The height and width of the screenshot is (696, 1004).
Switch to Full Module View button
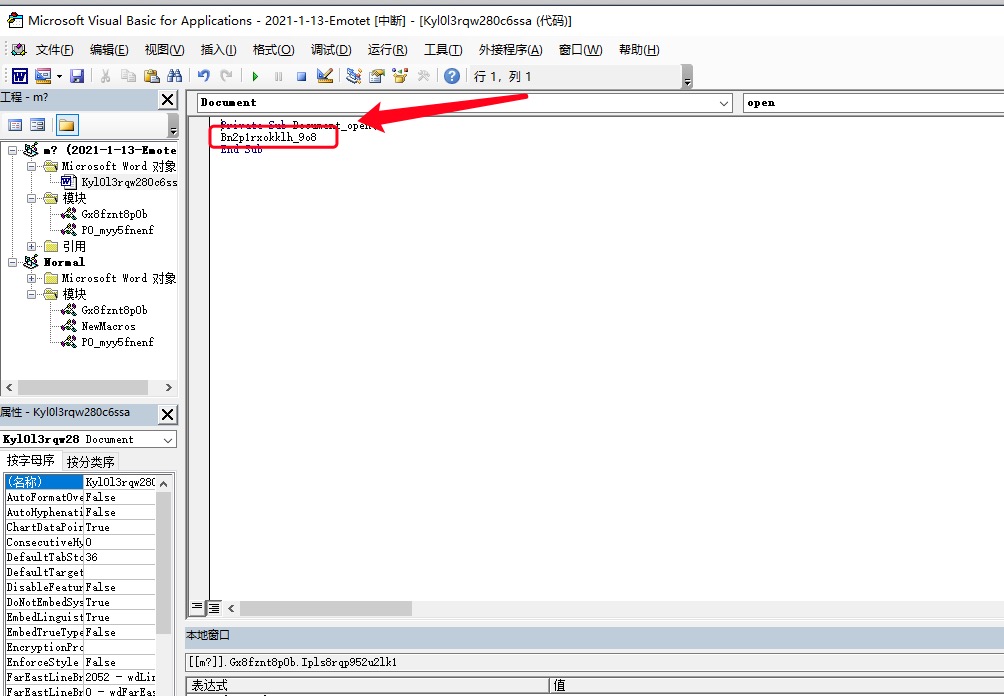coord(214,607)
